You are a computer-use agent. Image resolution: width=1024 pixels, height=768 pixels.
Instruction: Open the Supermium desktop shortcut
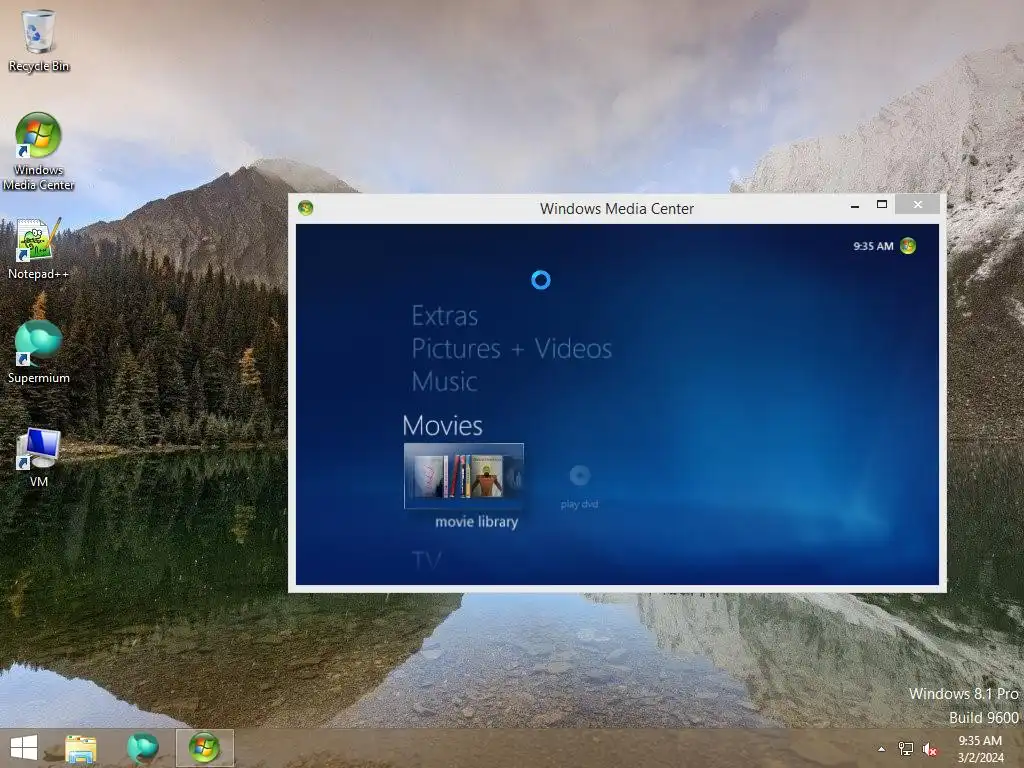point(38,352)
